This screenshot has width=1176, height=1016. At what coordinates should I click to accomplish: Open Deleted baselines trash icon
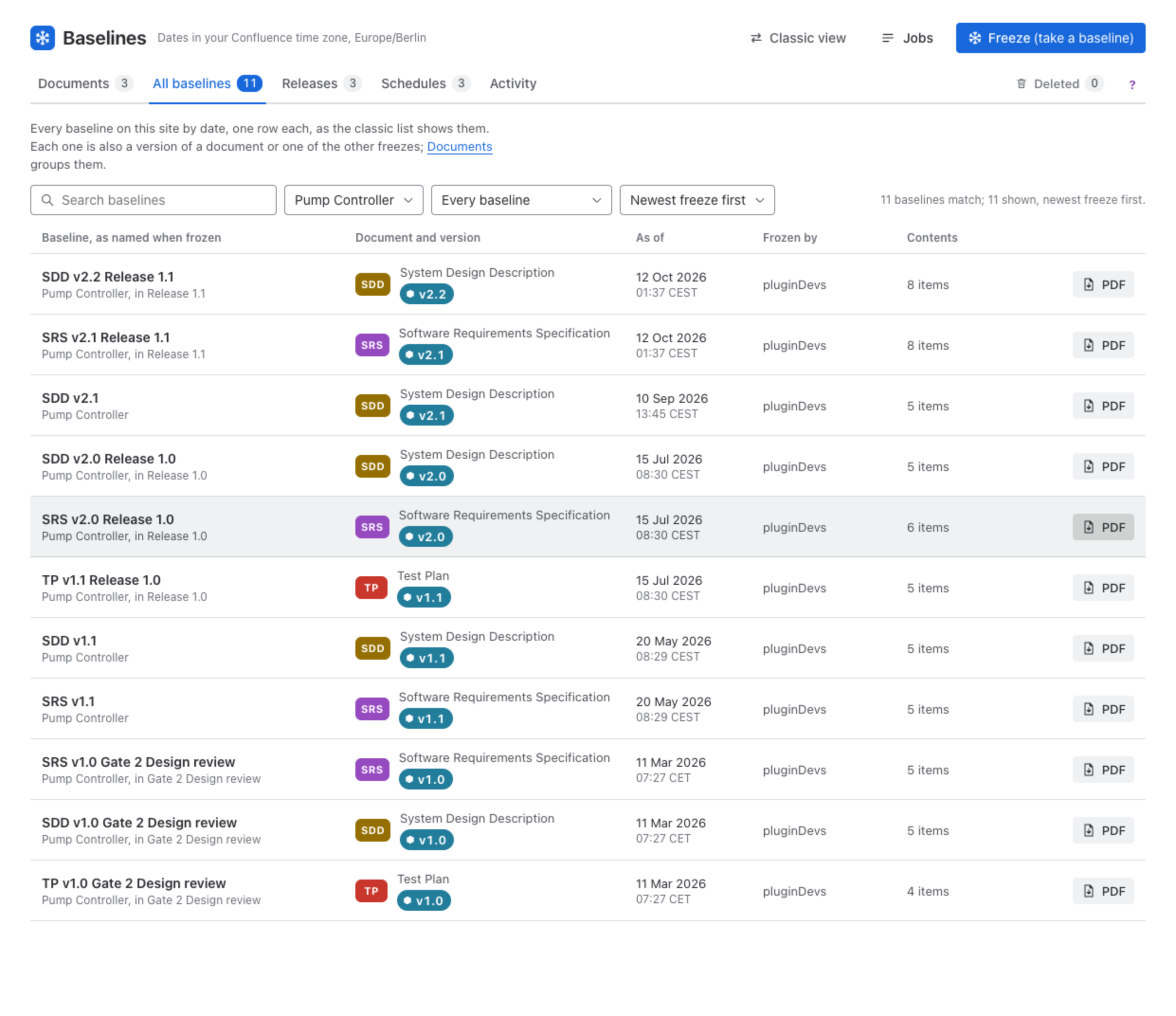(x=1021, y=84)
